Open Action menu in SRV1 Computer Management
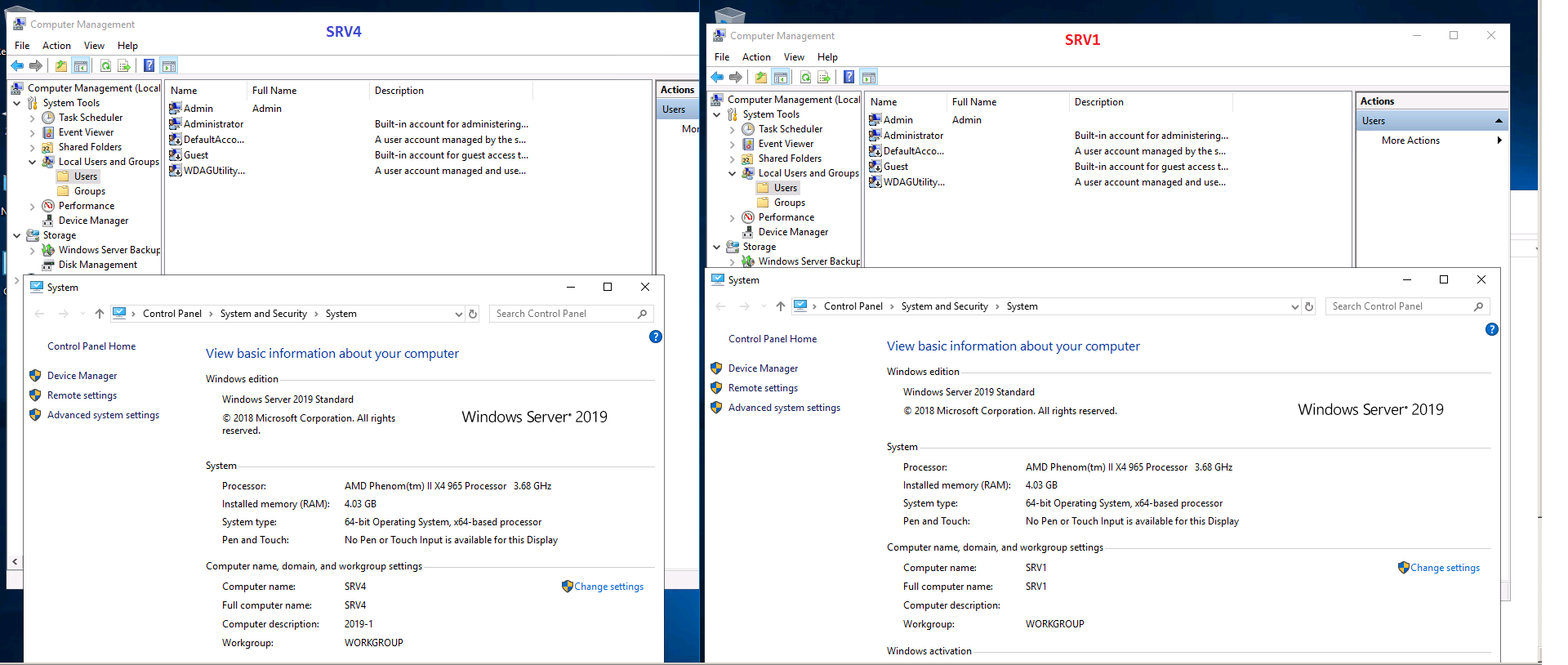1568x665 pixels. pyautogui.click(x=756, y=57)
